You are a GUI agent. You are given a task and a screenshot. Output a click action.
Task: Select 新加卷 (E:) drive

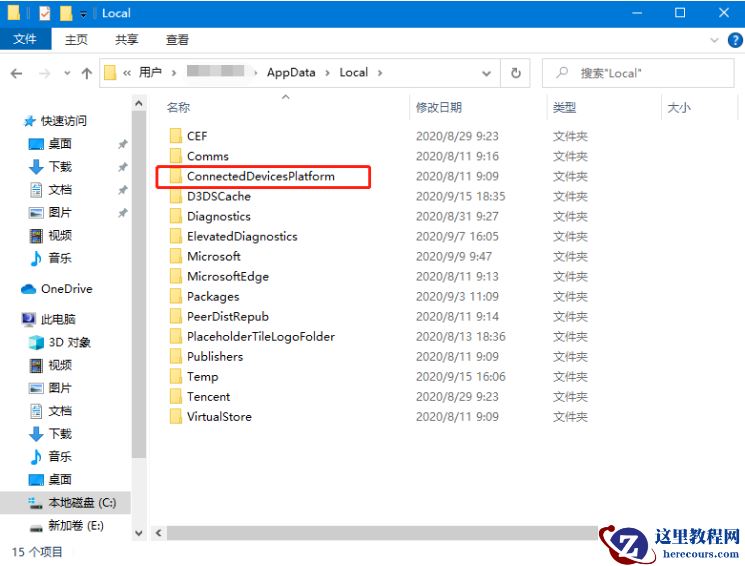(x=75, y=525)
